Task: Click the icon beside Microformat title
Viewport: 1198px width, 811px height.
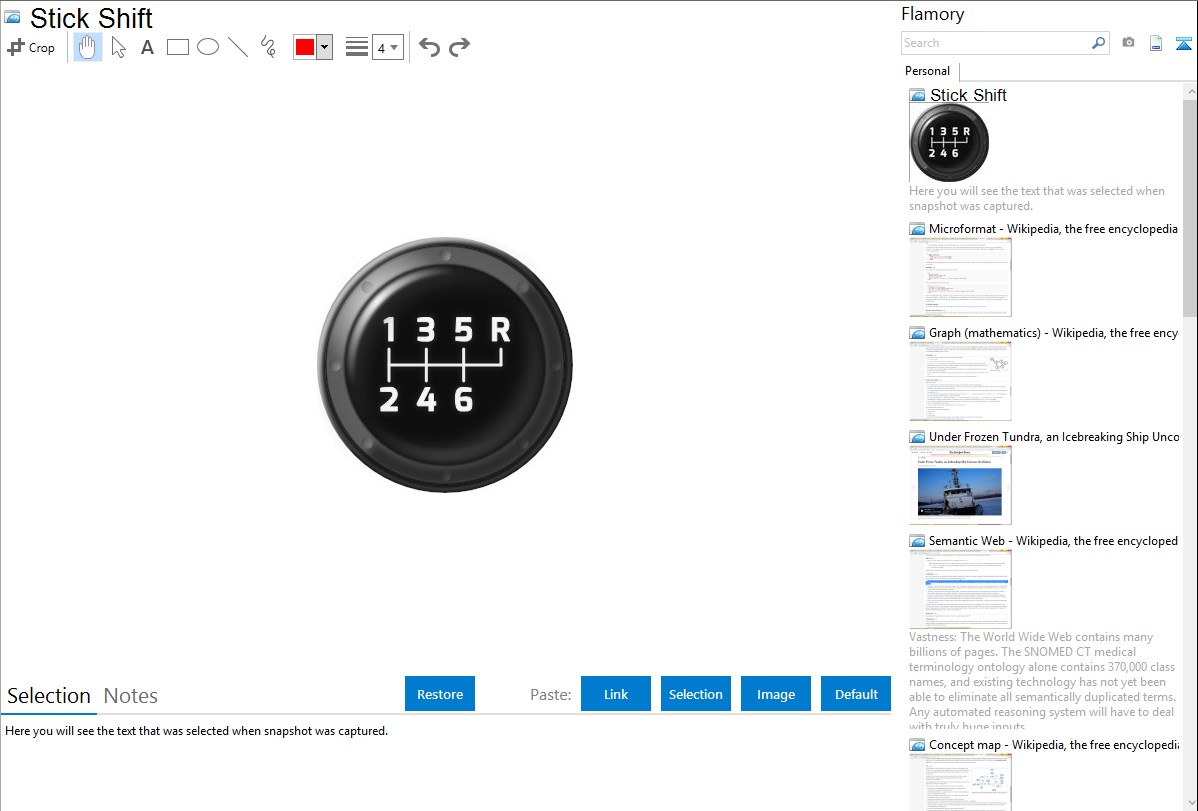Action: point(917,229)
